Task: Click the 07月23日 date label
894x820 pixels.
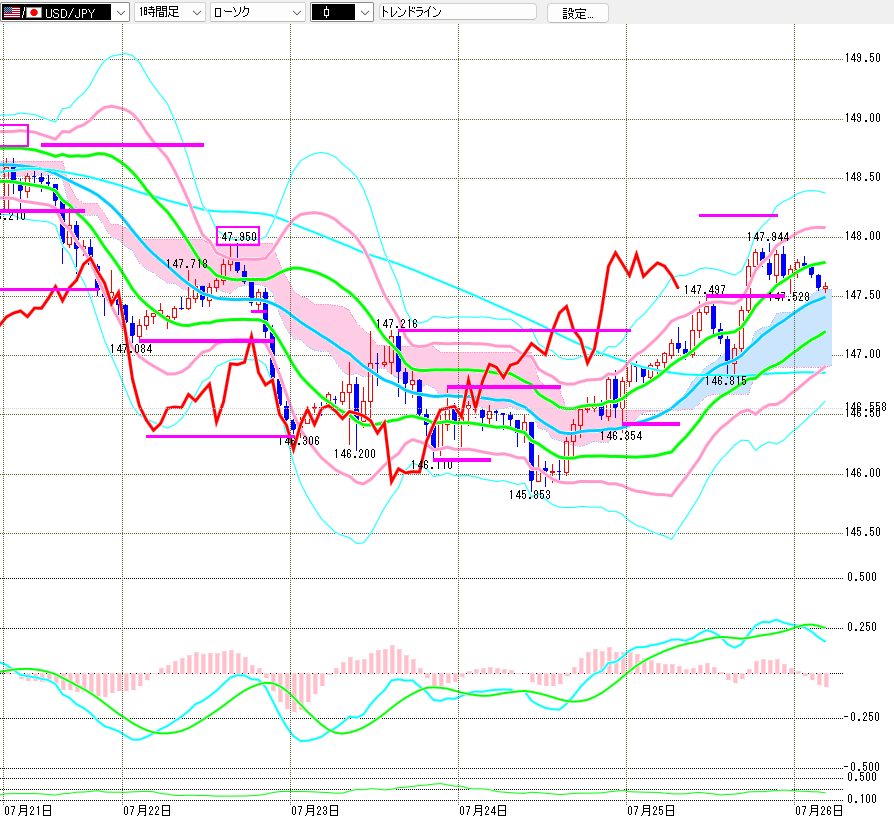Action: click(315, 810)
